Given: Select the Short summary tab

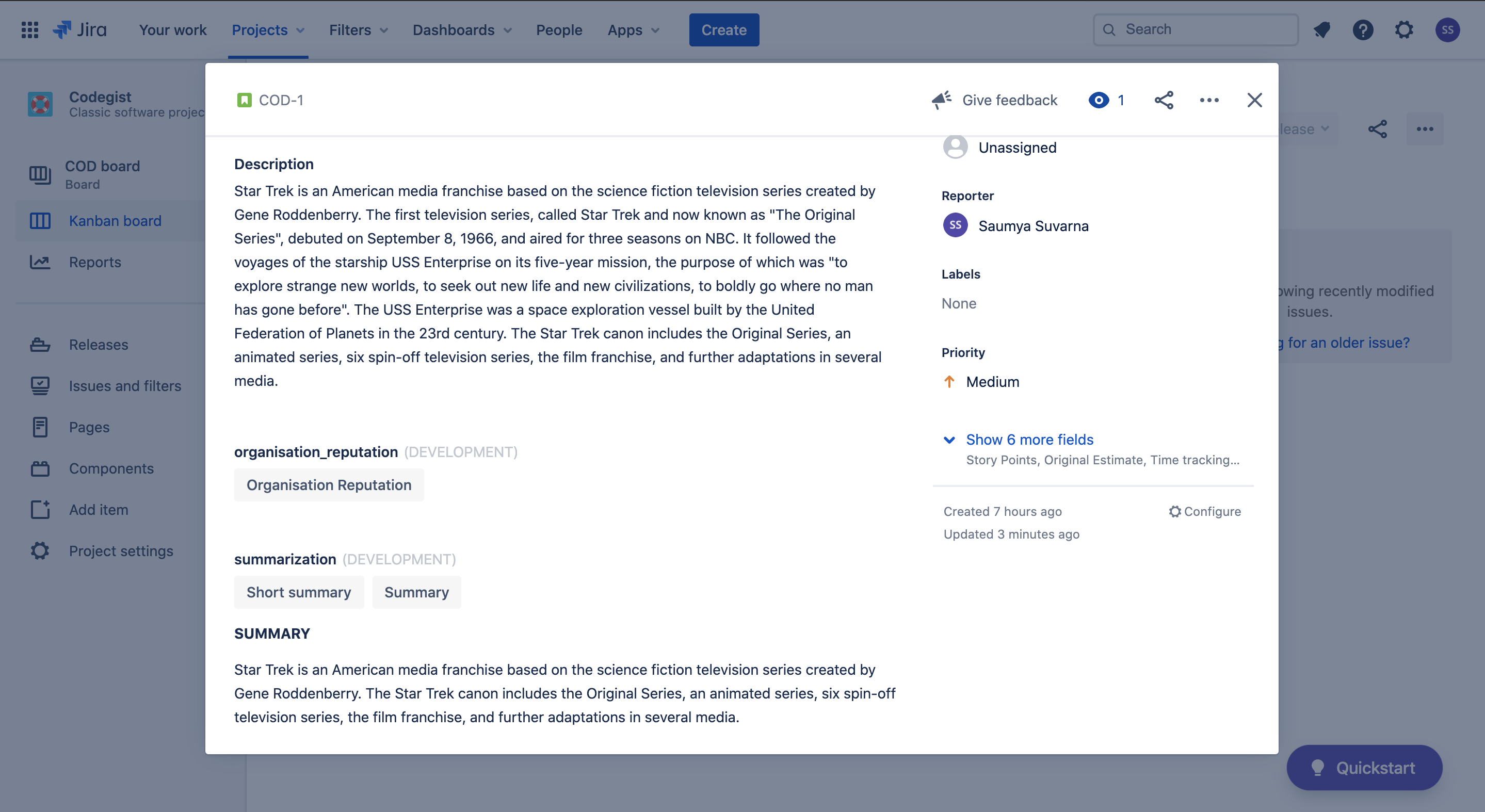Looking at the screenshot, I should [299, 592].
